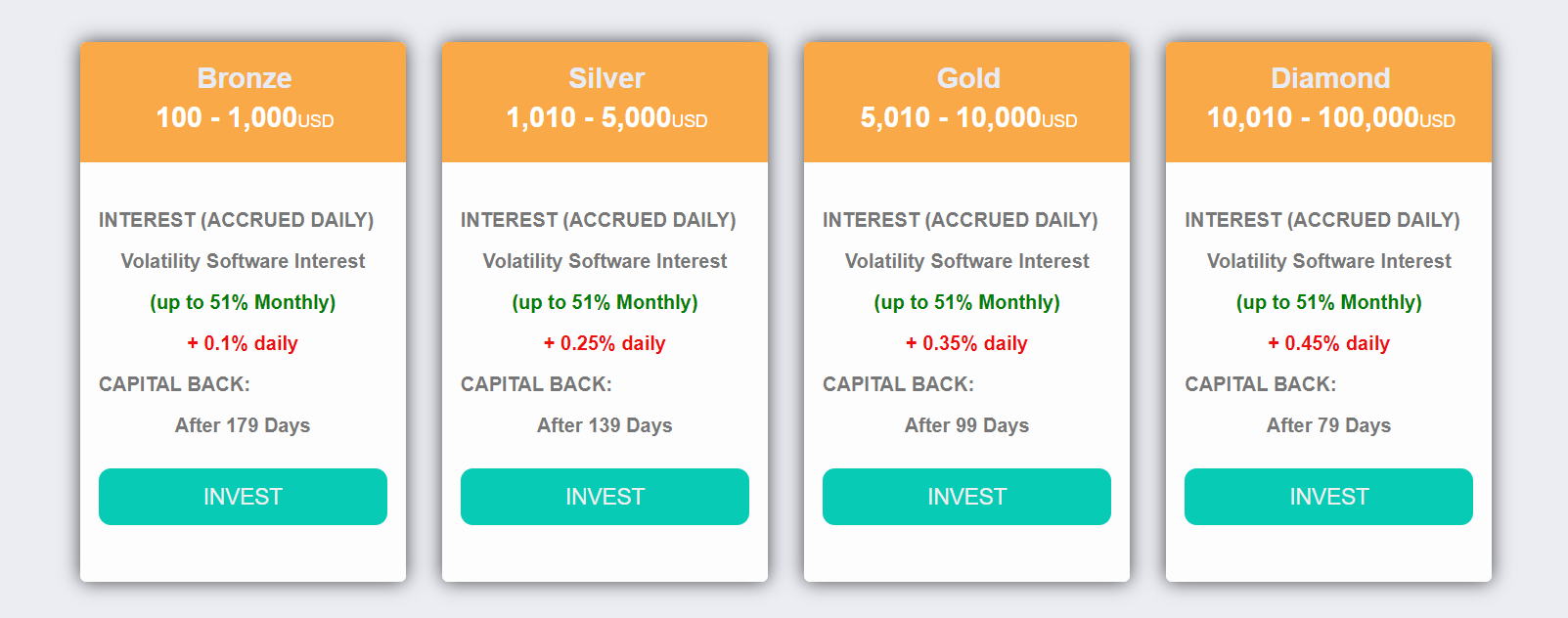Screen dimensions: 1568x618
Task: Click 'After 99 Days' capital back text
Action: click(966, 425)
